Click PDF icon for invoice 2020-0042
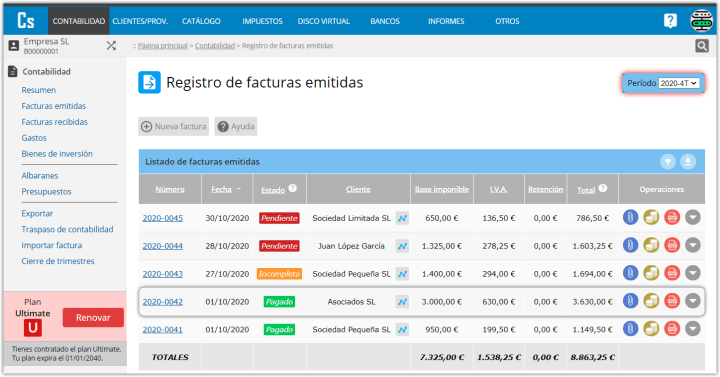Screen dimensions: 720x377 coord(672,301)
